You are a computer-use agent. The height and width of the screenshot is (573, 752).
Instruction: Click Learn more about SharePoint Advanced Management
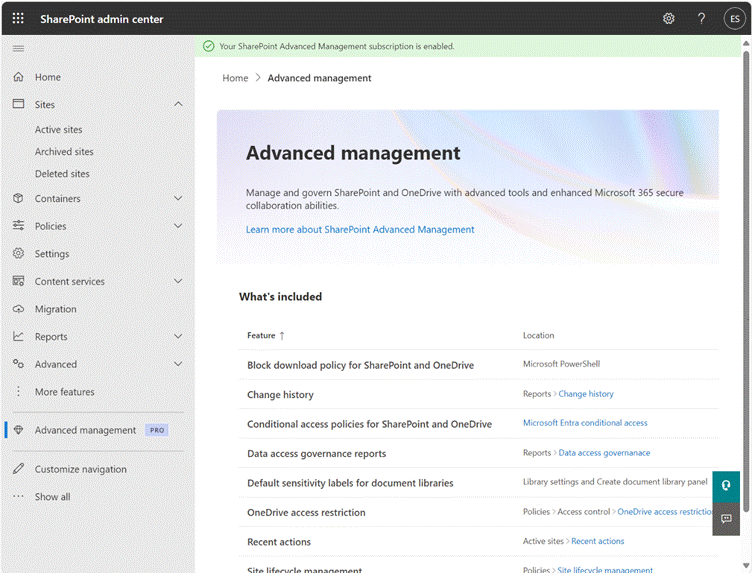(360, 229)
